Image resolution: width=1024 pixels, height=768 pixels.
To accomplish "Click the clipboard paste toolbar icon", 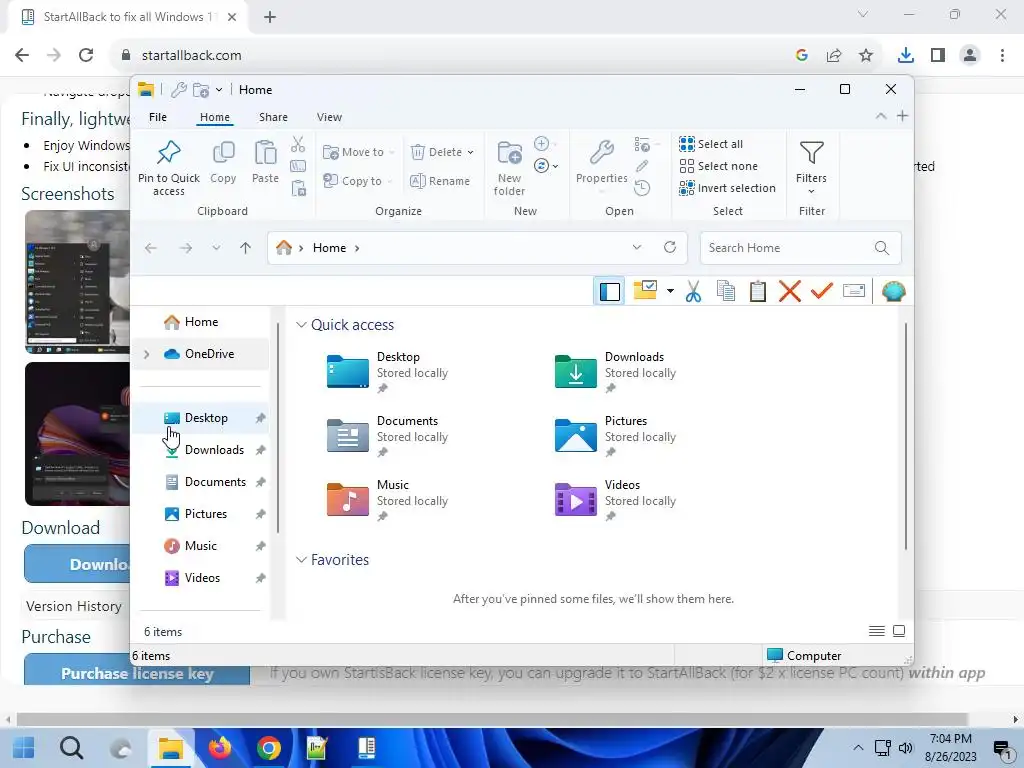I will click(758, 291).
